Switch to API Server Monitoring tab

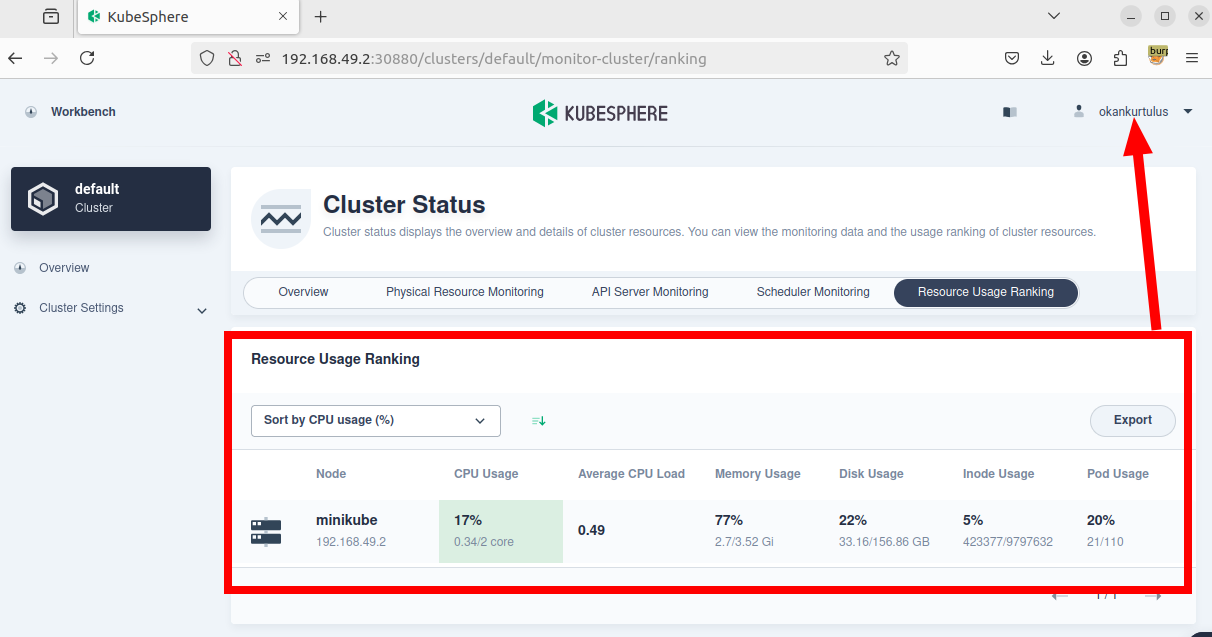649,292
